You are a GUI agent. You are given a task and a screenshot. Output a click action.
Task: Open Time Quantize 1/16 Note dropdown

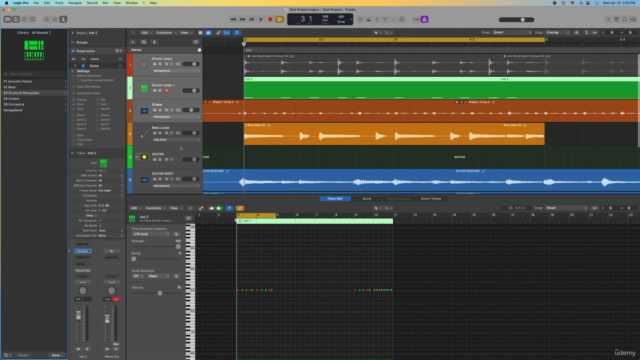151,234
